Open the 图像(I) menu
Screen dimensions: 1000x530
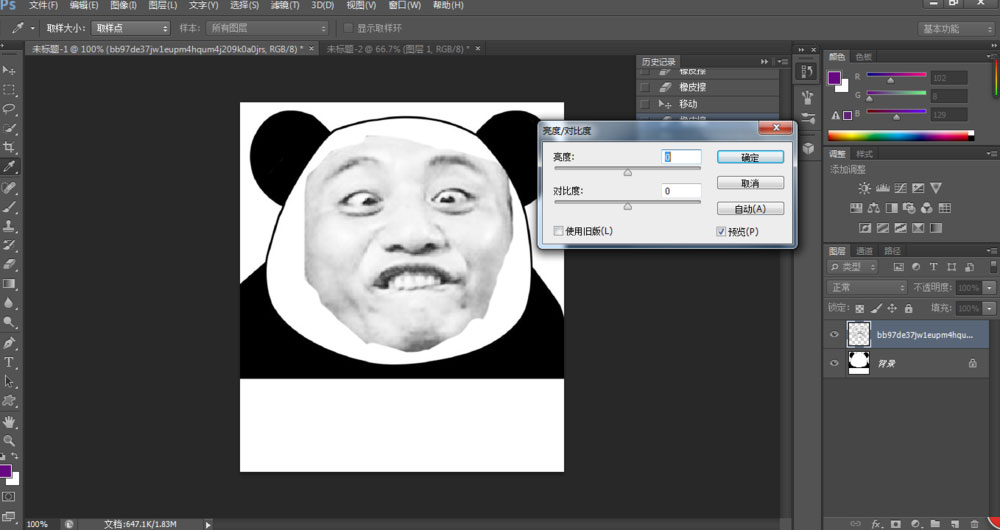[123, 6]
